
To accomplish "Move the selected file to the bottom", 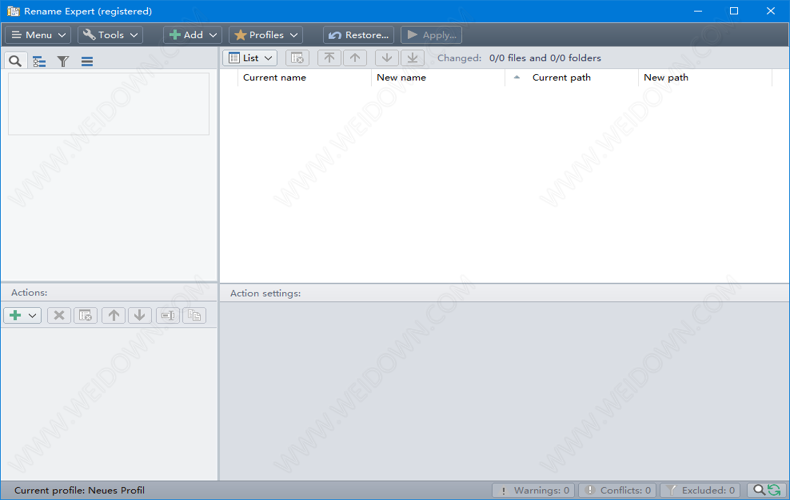I will [x=413, y=58].
